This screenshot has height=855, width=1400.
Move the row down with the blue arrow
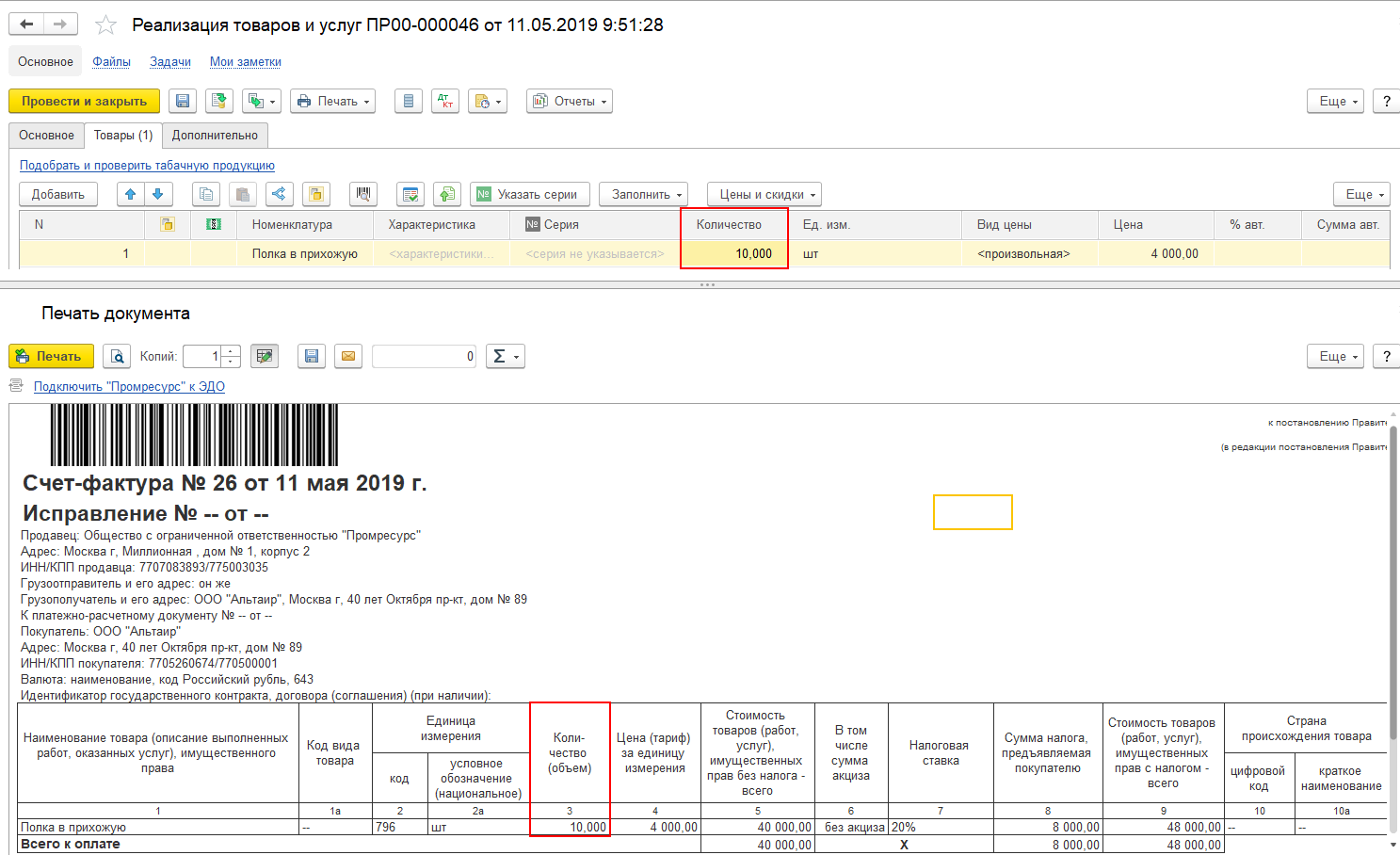click(x=158, y=194)
